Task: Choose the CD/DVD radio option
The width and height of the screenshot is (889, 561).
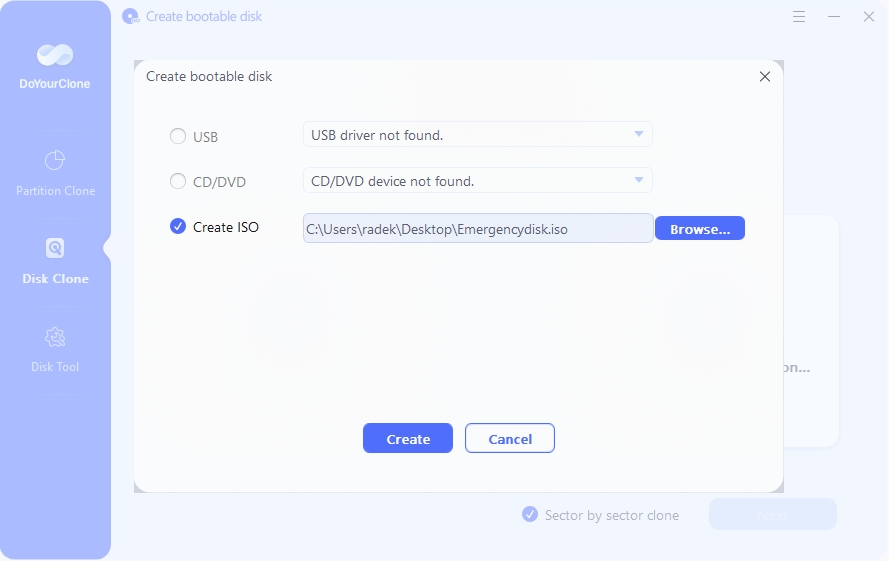Action: pyautogui.click(x=178, y=182)
